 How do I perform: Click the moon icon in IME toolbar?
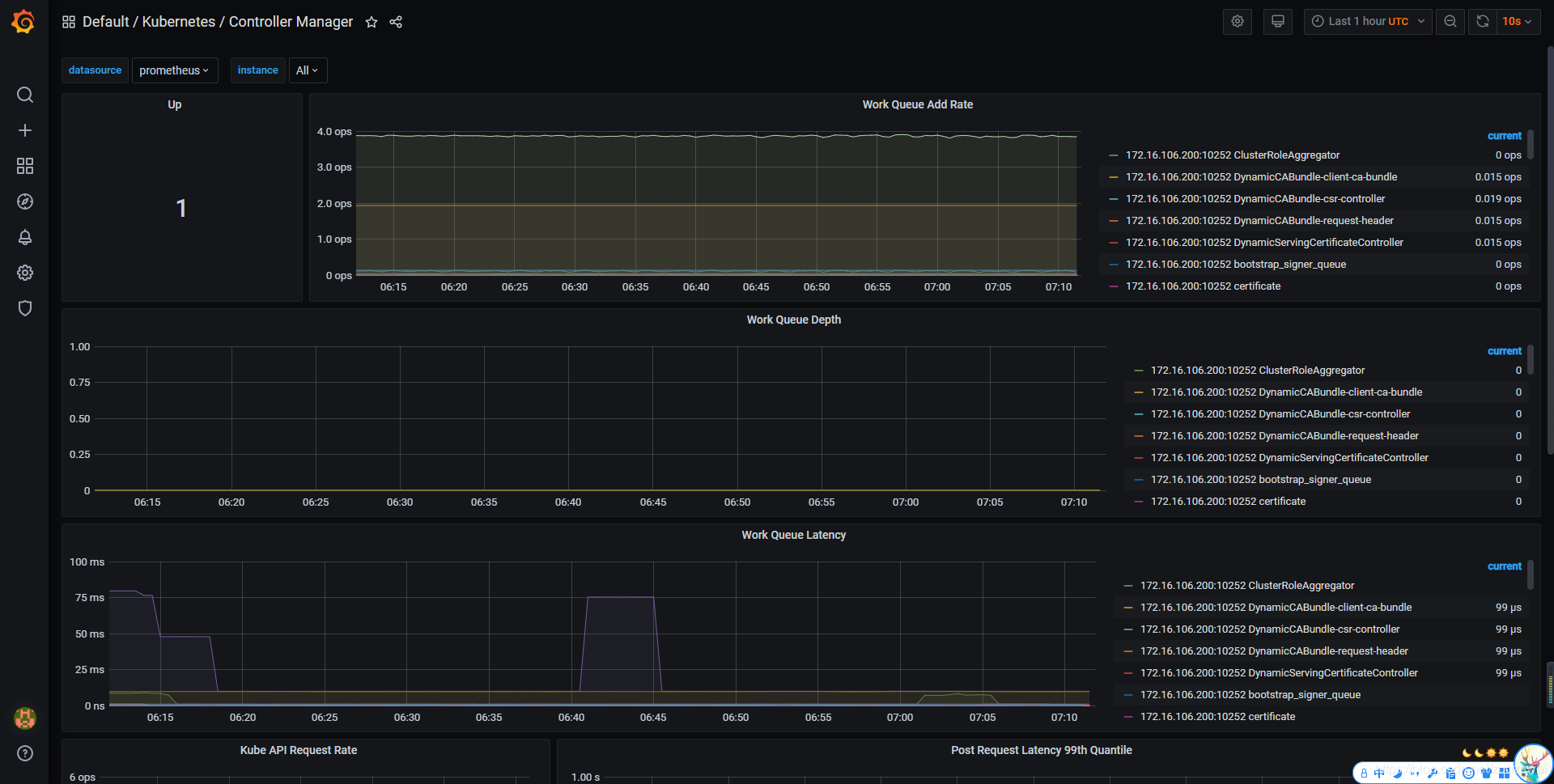tap(1397, 773)
